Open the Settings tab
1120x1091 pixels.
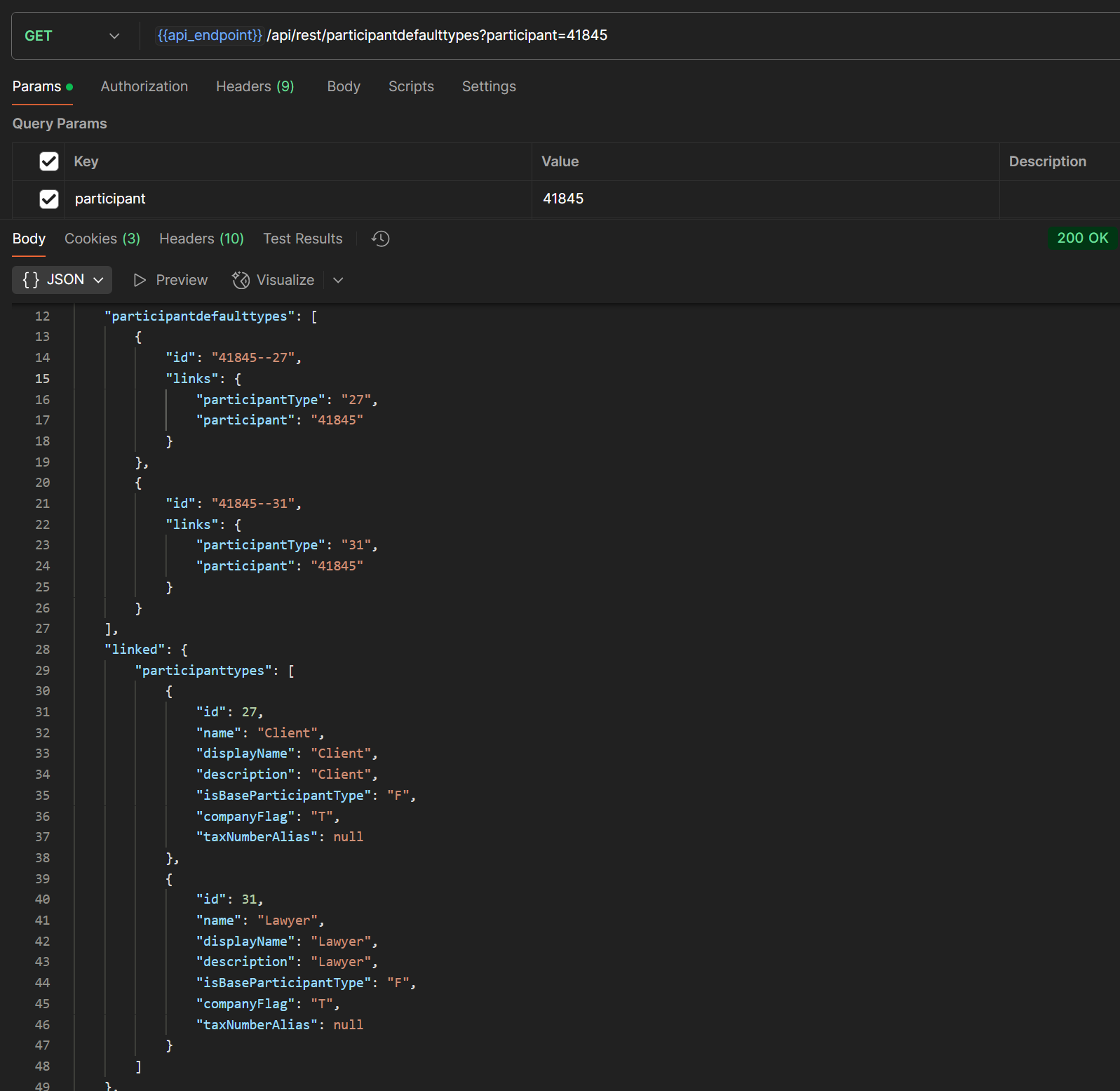489,86
